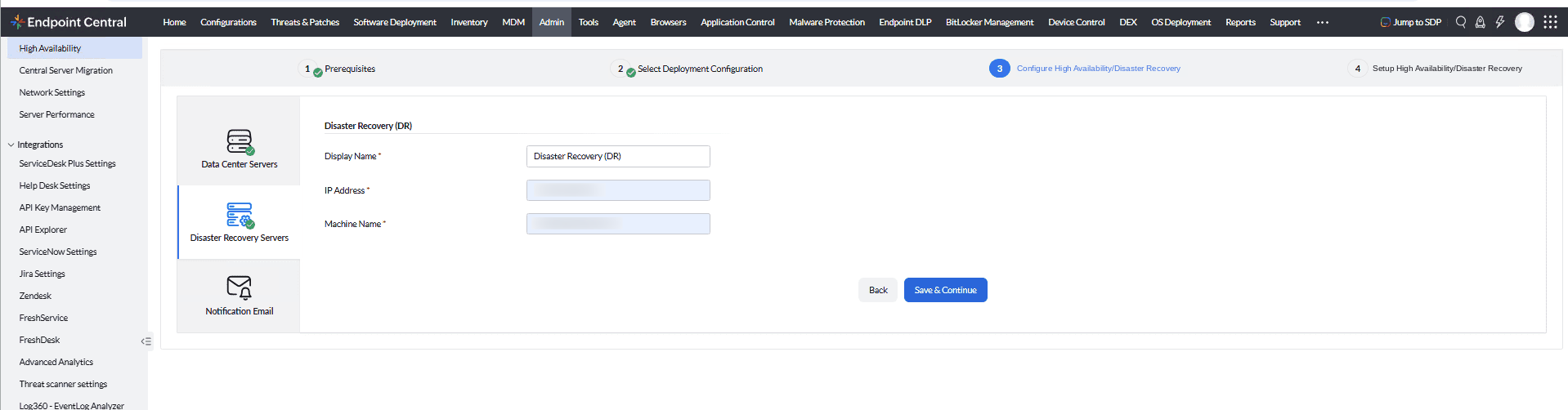Screen dimensions: 1568x410
Task: Open Network Settings in sidebar
Action: [x=52, y=92]
